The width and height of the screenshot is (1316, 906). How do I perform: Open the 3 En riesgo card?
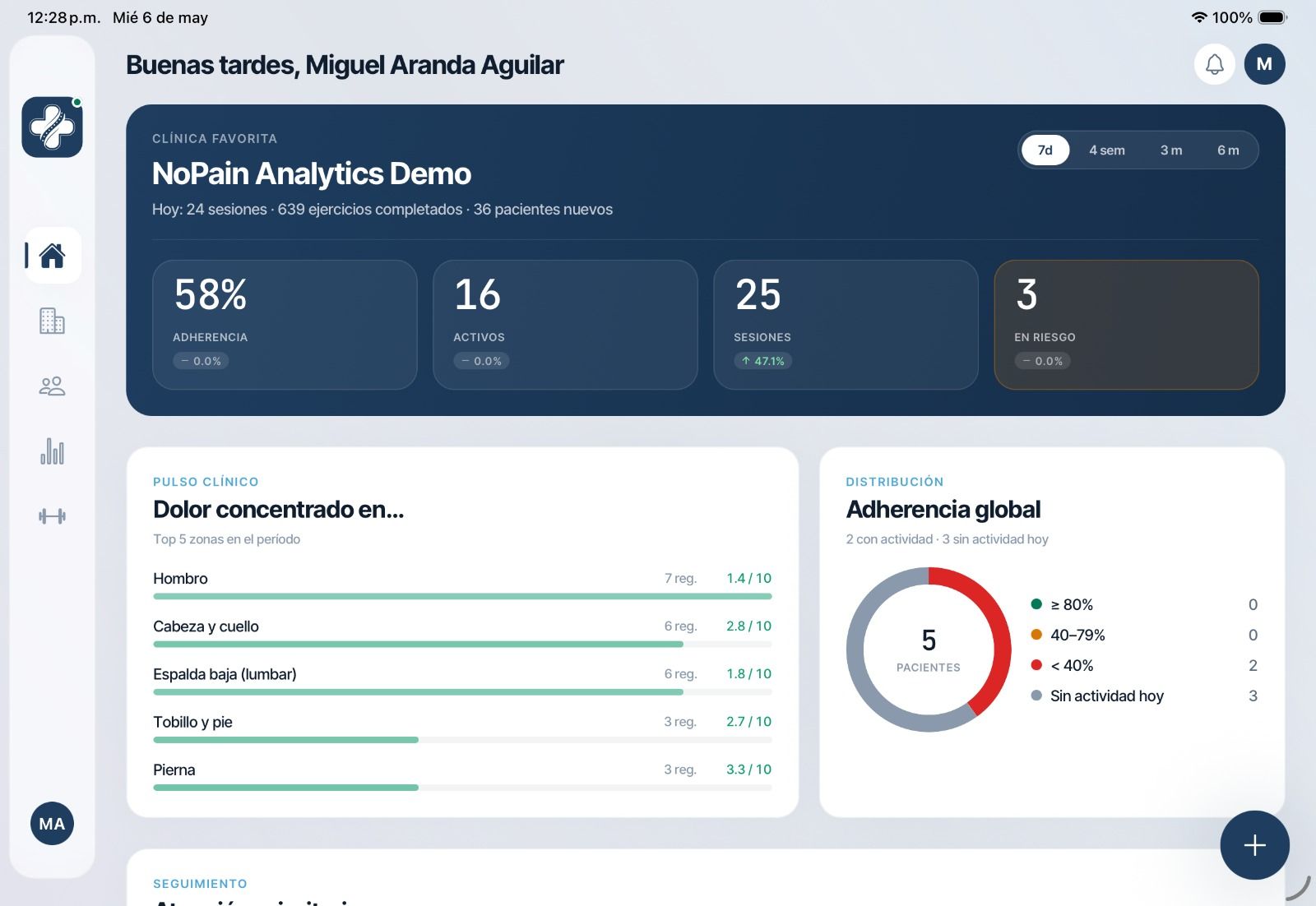pos(1126,325)
